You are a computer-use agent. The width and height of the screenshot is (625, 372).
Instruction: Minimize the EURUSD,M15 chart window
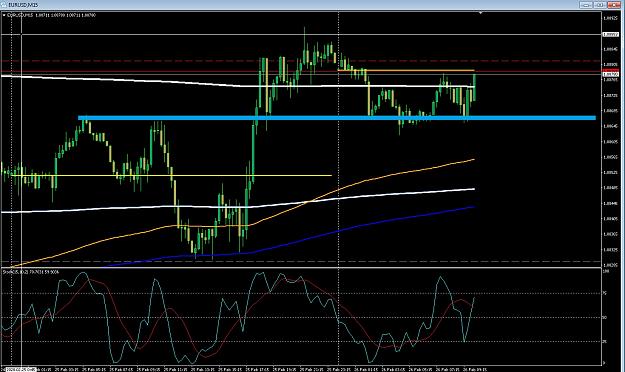[x=586, y=5]
